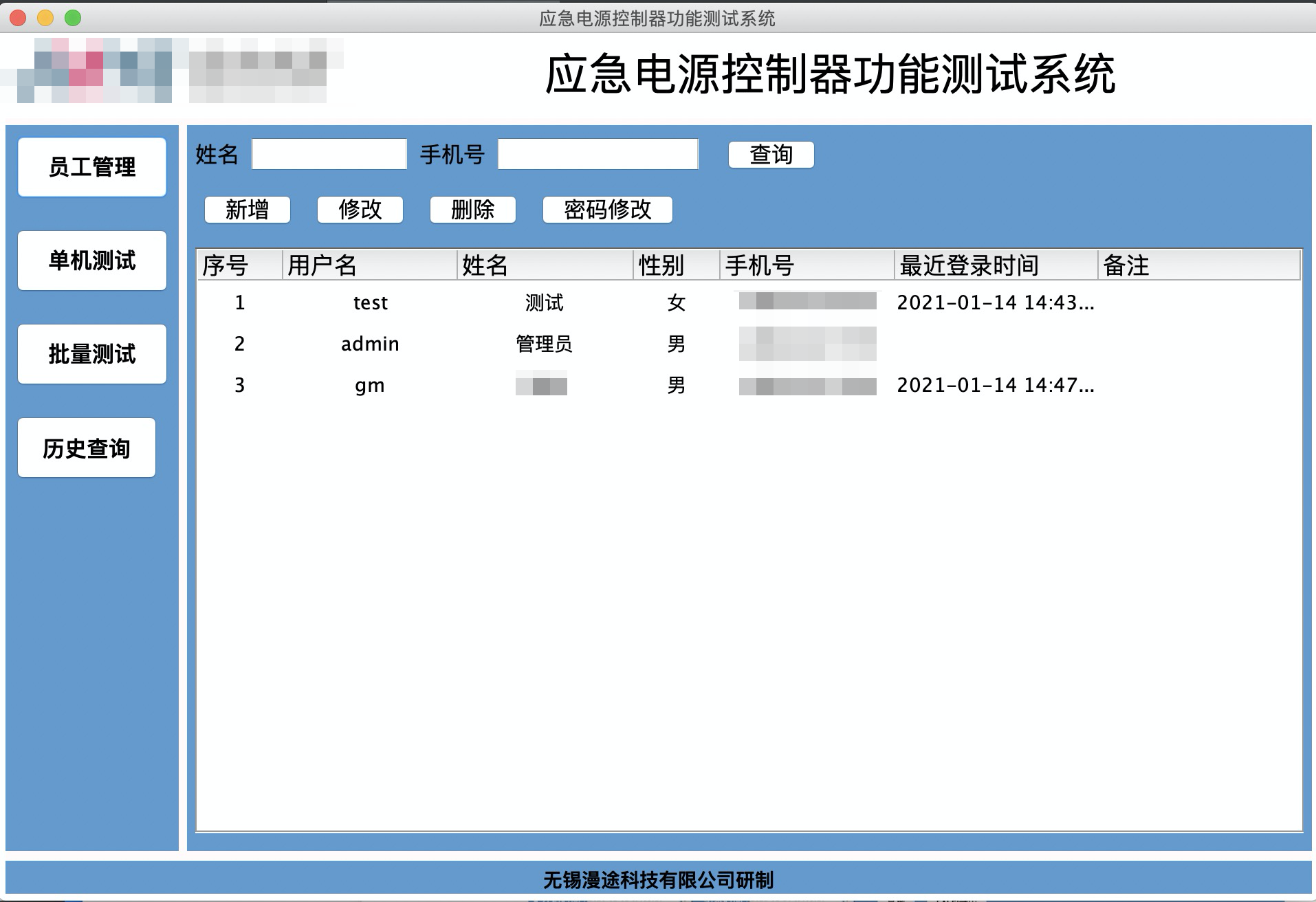
Task: Open the 员工管理 section
Action: click(92, 167)
